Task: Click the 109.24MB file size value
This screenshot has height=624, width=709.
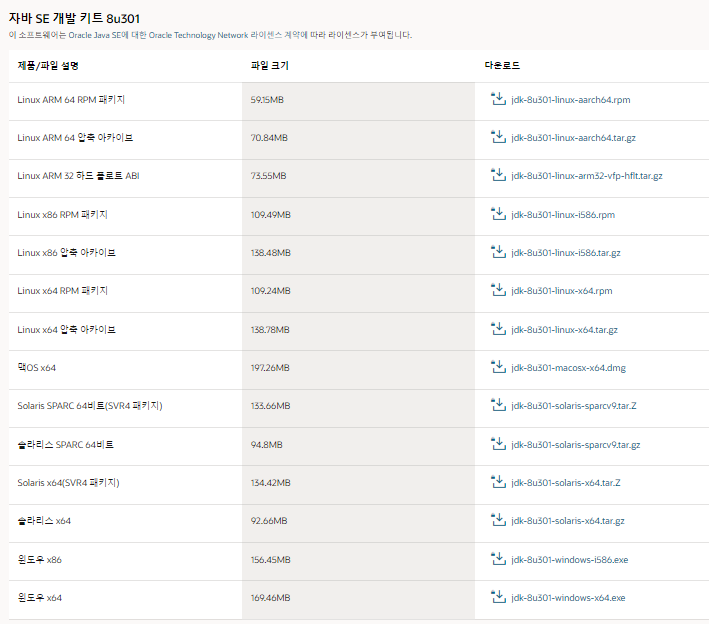Action: click(271, 291)
